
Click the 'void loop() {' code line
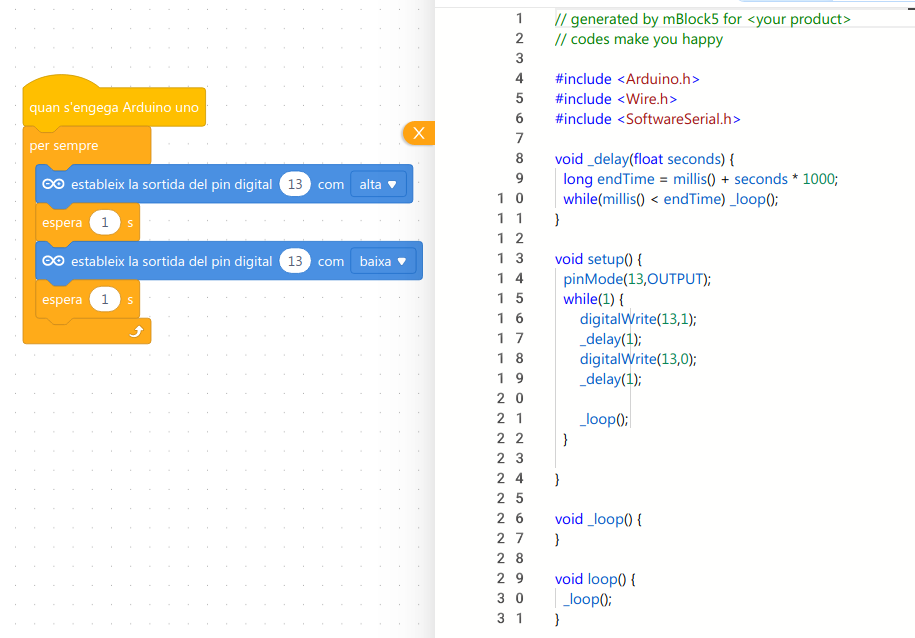595,579
